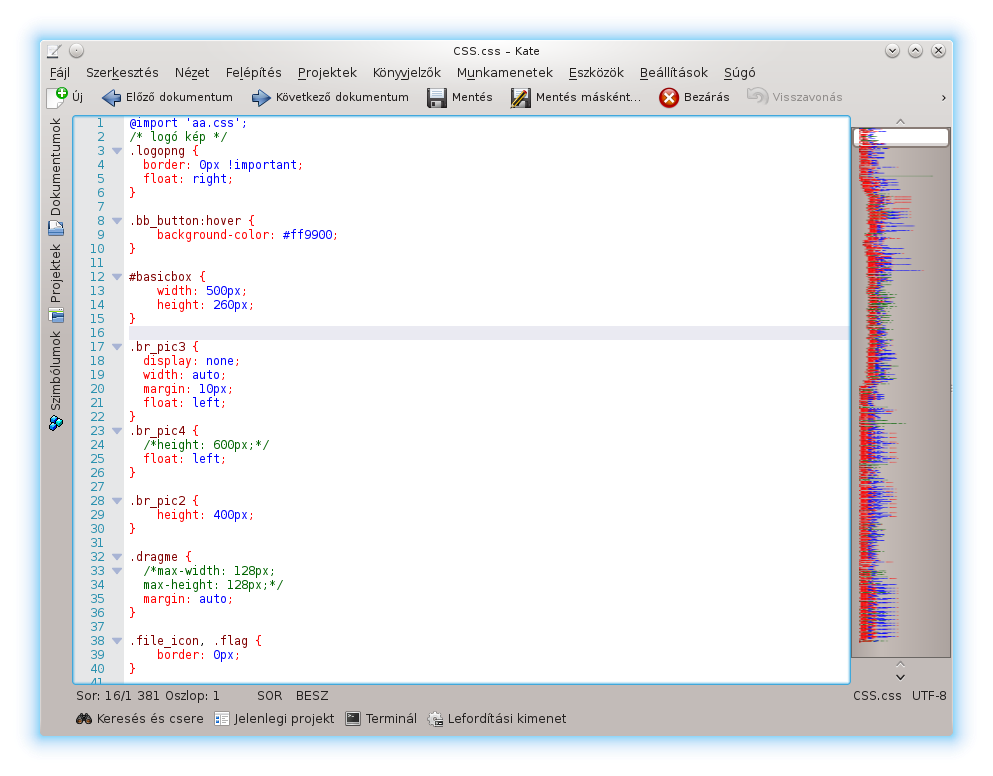Collapse the .logopng code block on line 3
The height and width of the screenshot is (776, 993).
click(x=117, y=151)
